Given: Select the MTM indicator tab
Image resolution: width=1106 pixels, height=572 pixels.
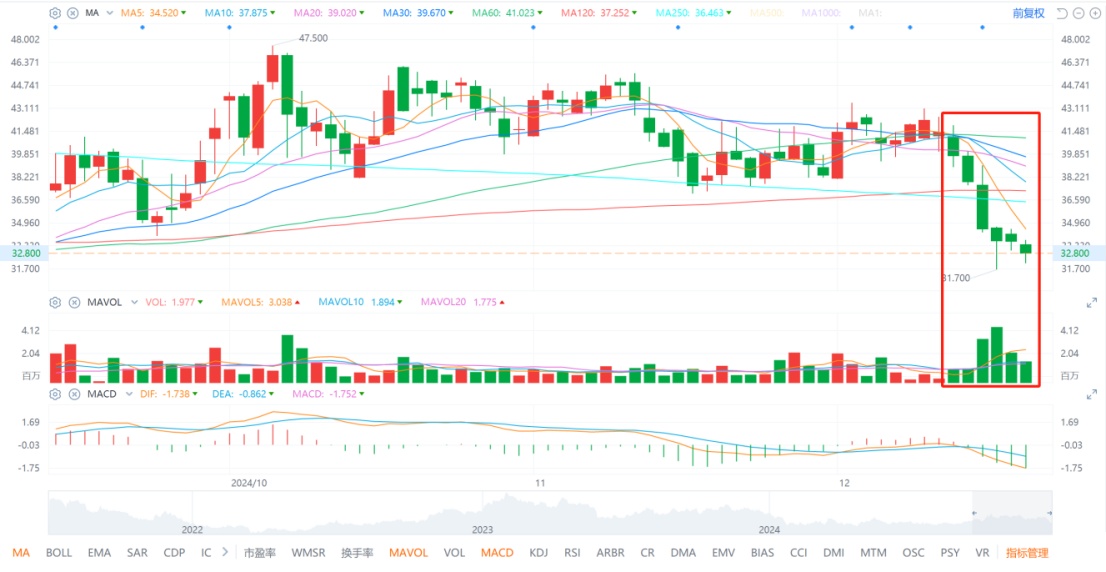Looking at the screenshot, I should (x=873, y=553).
